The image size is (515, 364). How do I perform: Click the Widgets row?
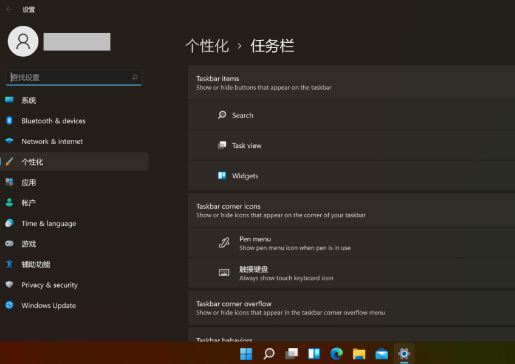[351, 176]
